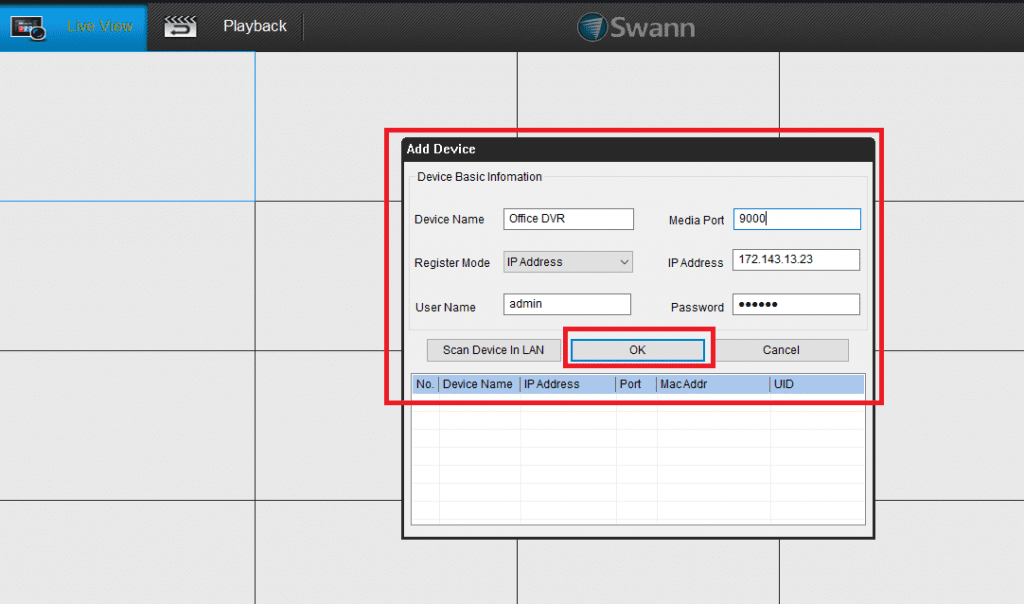Click the Register Mode dropdown arrow

click(x=625, y=261)
